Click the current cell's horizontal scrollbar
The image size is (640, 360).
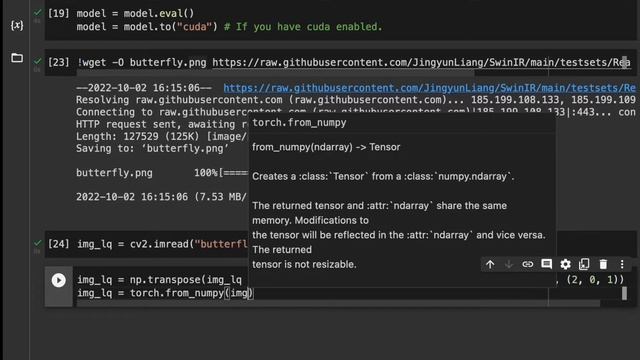click(x=339, y=303)
